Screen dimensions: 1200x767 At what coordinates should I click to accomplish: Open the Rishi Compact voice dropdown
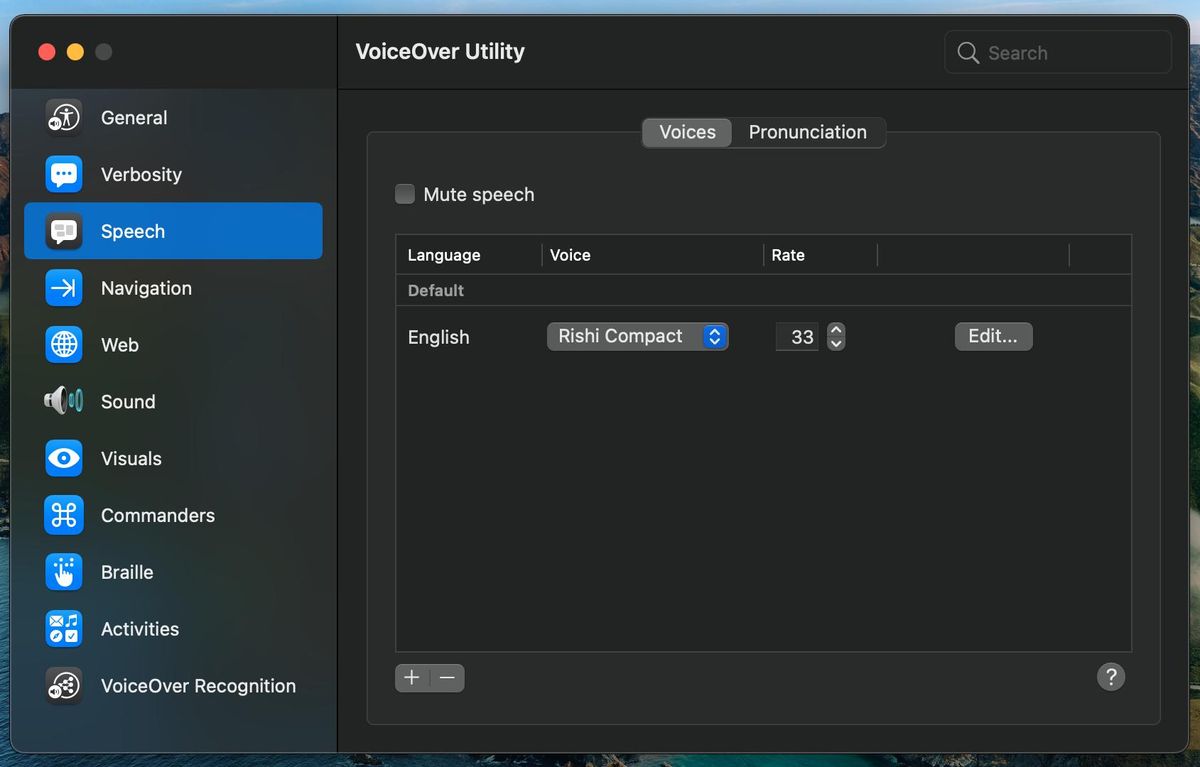coord(637,336)
